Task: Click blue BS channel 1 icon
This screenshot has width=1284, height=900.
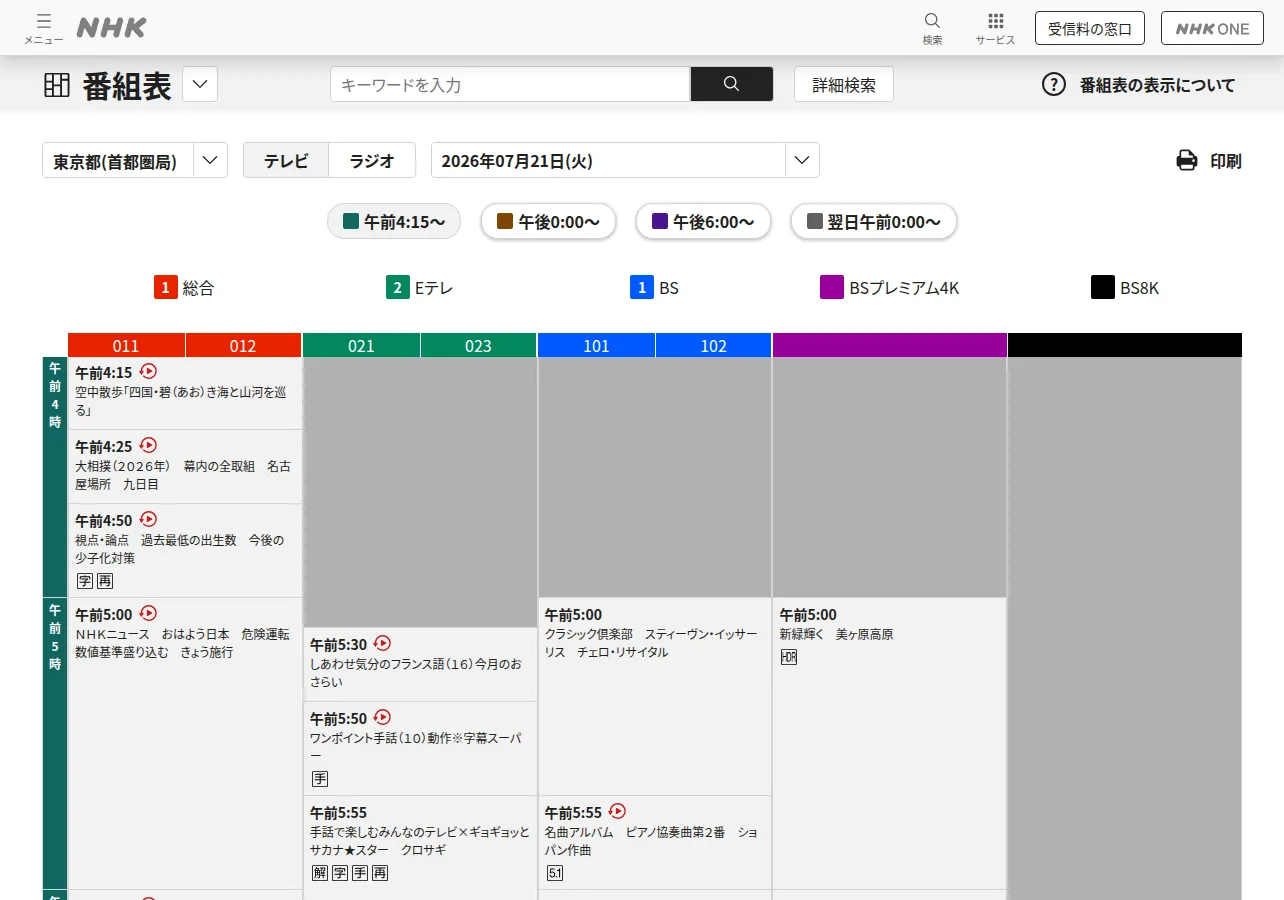Action: (642, 287)
